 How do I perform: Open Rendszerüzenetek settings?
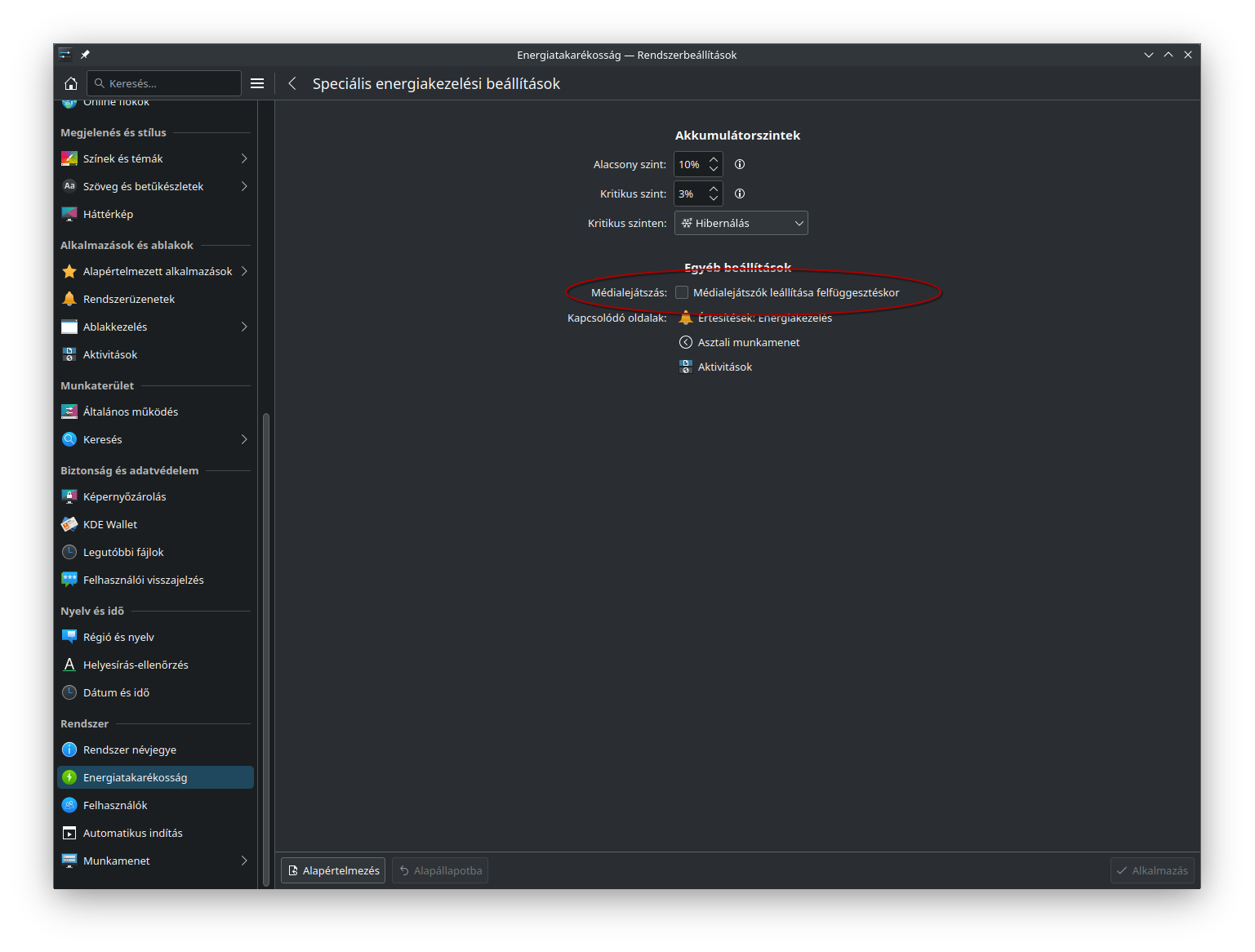click(128, 298)
